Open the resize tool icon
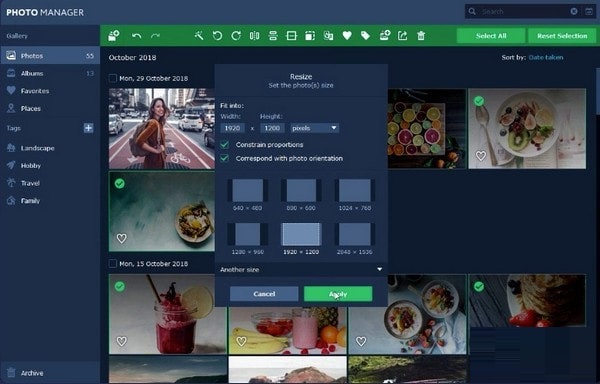The height and width of the screenshot is (384, 600). coord(310,36)
